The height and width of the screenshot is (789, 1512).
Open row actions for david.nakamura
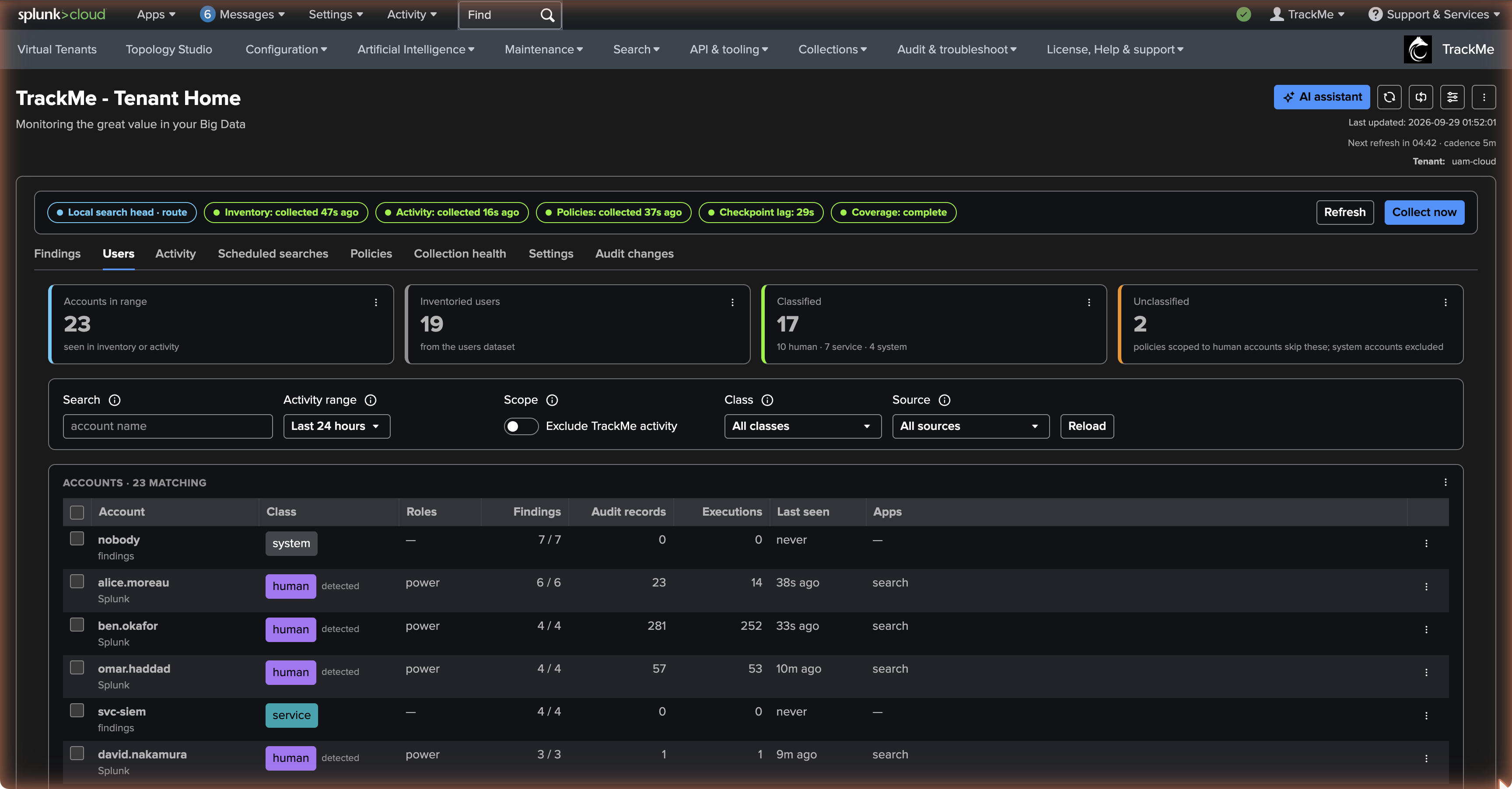(1426, 758)
